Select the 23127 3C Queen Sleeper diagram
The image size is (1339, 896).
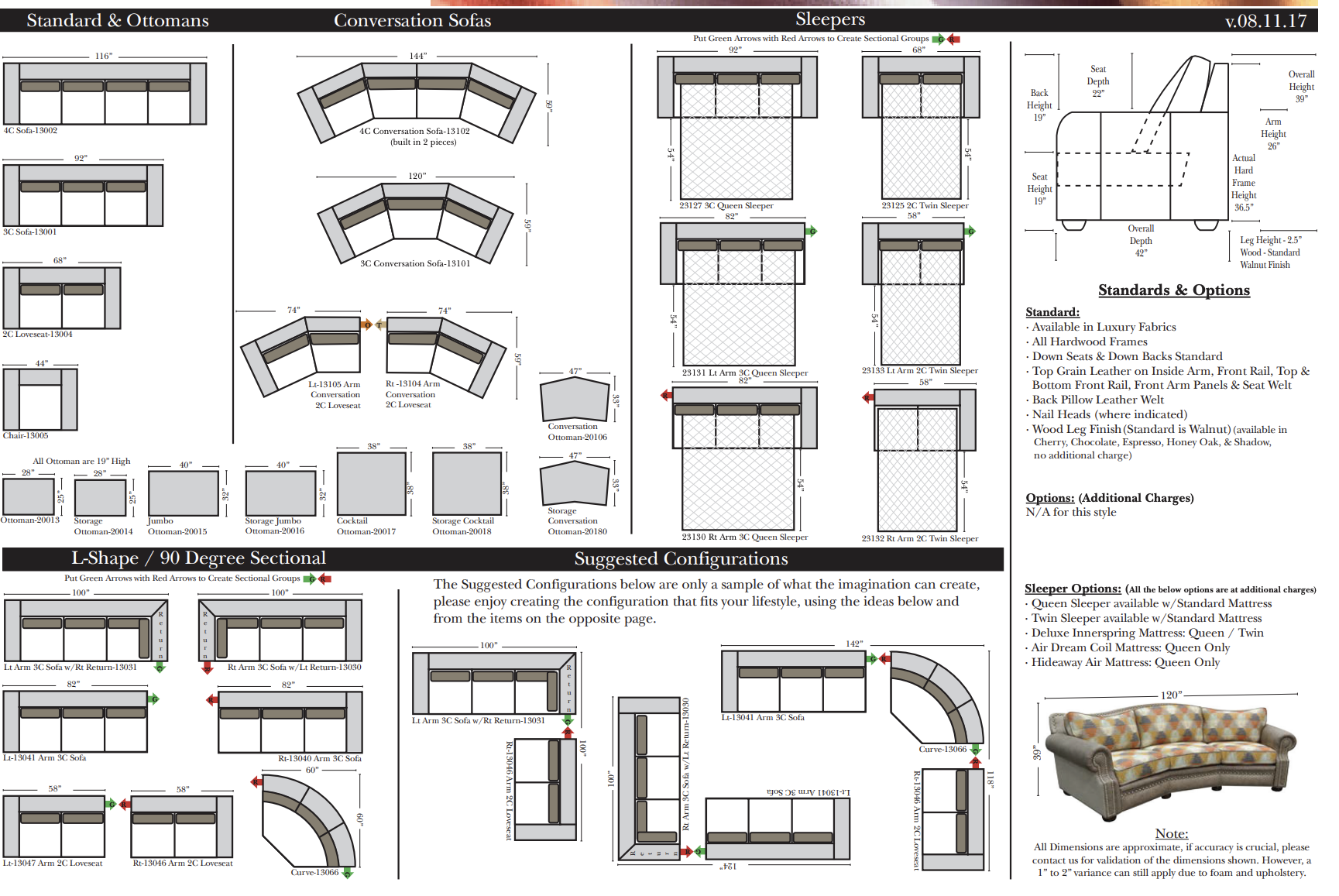pyautogui.click(x=736, y=128)
